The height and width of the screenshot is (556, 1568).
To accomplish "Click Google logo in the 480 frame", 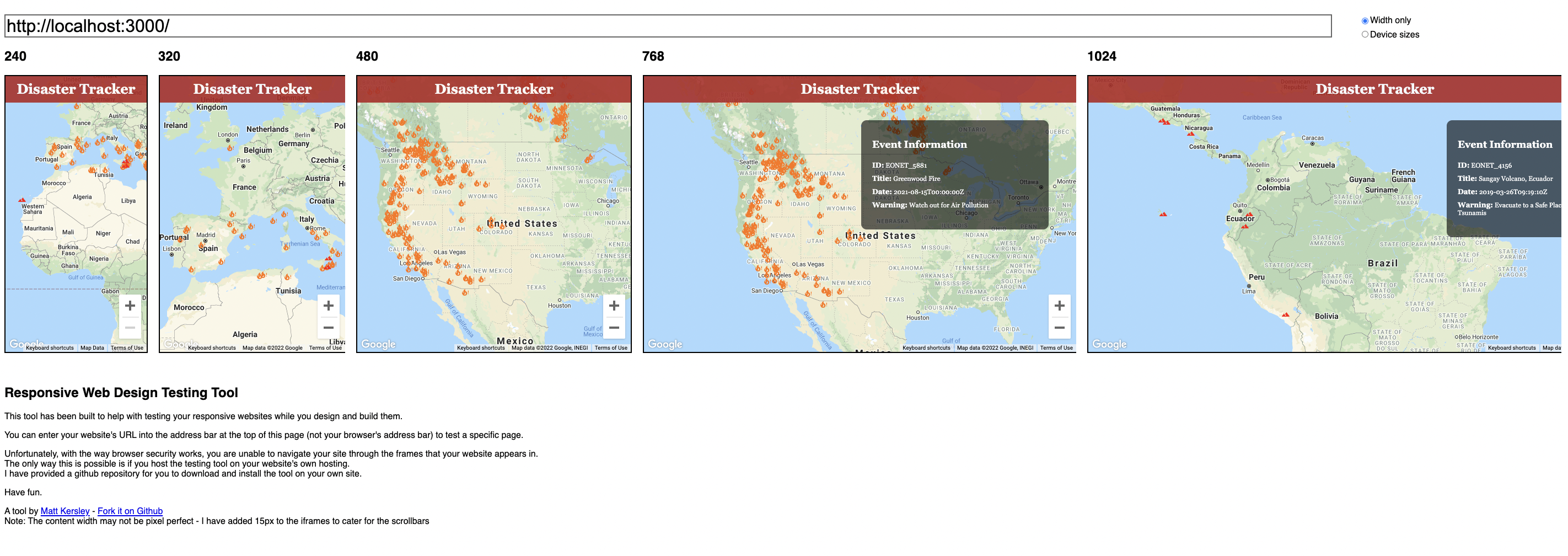I will (x=379, y=344).
